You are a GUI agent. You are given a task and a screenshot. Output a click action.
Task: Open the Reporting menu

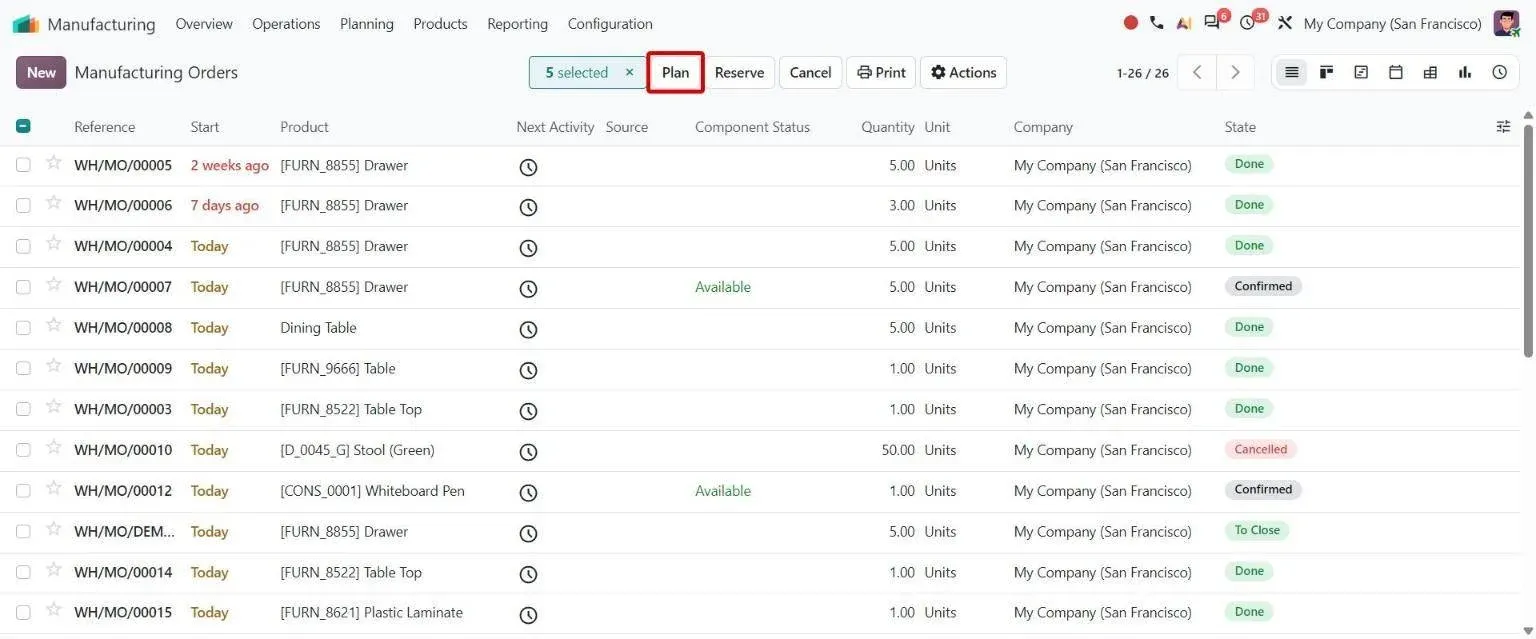pyautogui.click(x=517, y=23)
